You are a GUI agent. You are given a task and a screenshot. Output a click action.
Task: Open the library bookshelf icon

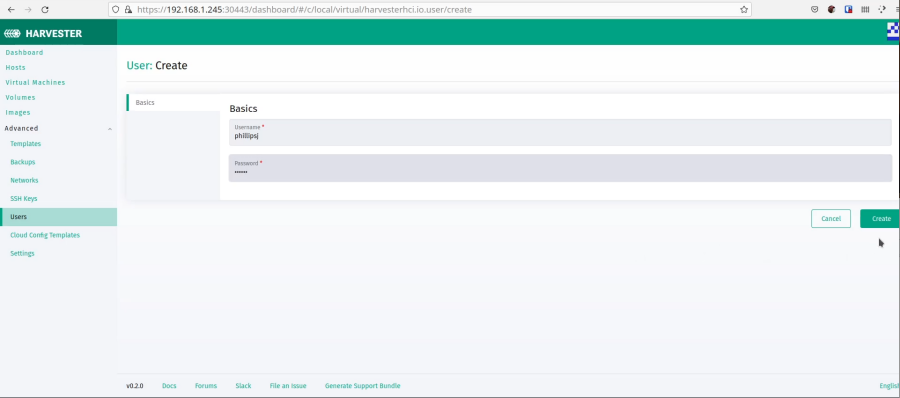(x=865, y=10)
